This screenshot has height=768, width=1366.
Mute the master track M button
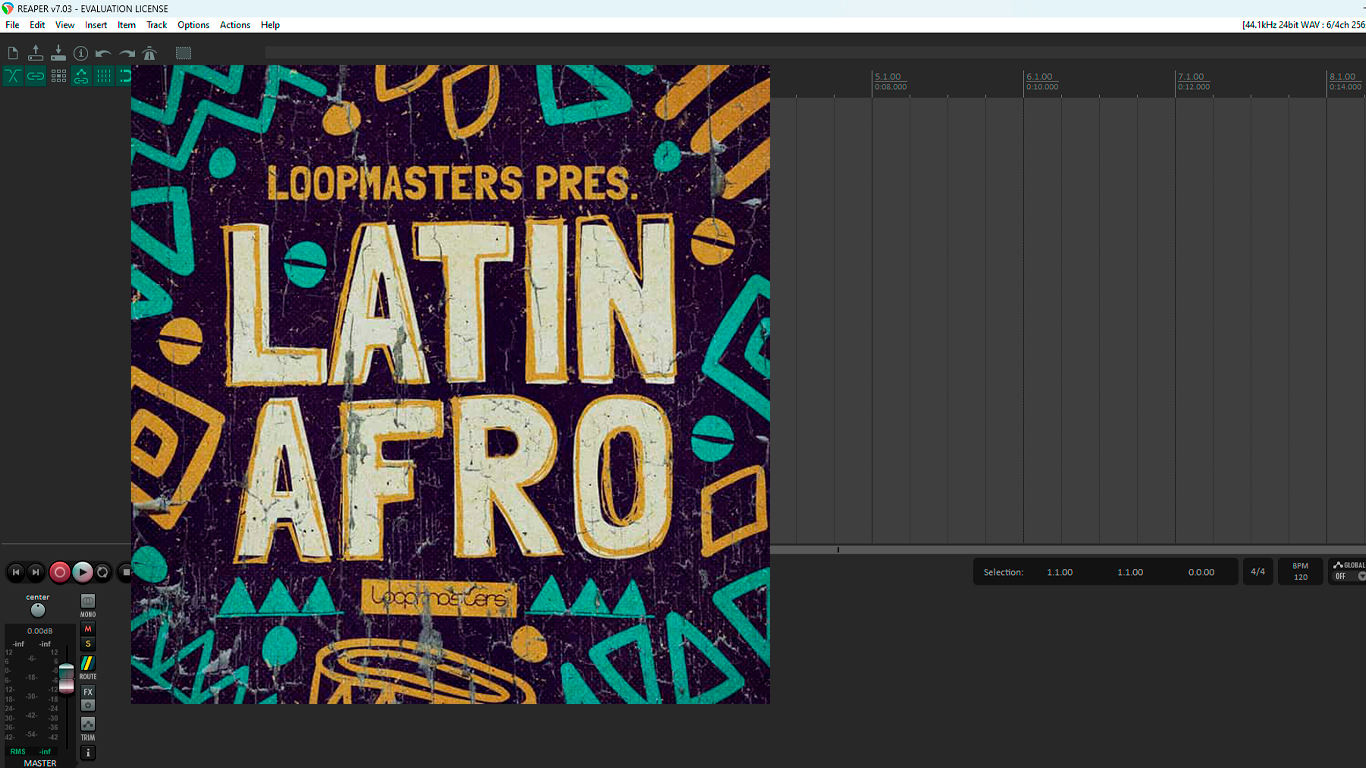(x=88, y=629)
